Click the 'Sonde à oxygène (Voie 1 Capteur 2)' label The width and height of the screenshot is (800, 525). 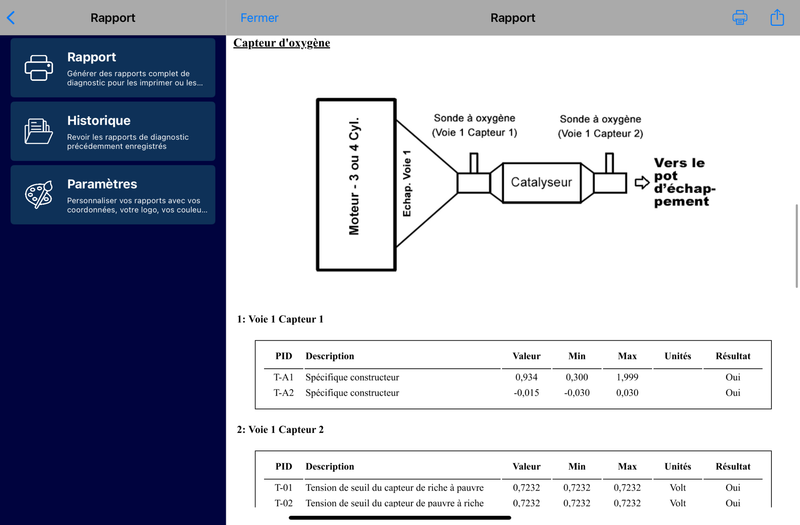[601, 127]
